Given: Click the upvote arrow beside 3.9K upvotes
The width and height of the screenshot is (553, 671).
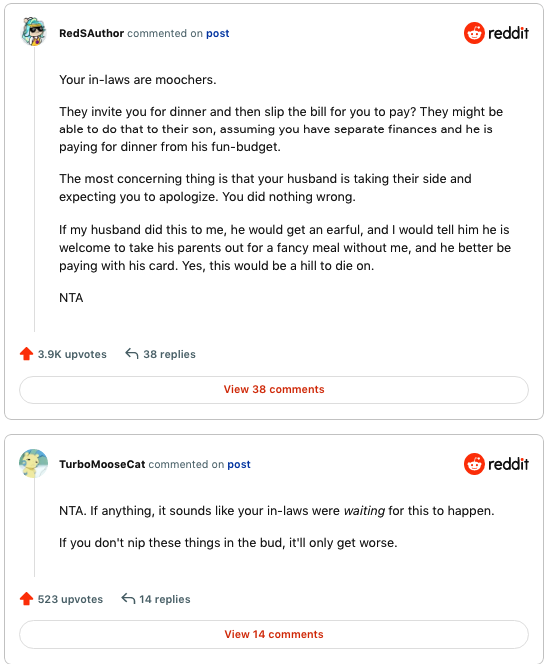Looking at the screenshot, I should [26, 354].
